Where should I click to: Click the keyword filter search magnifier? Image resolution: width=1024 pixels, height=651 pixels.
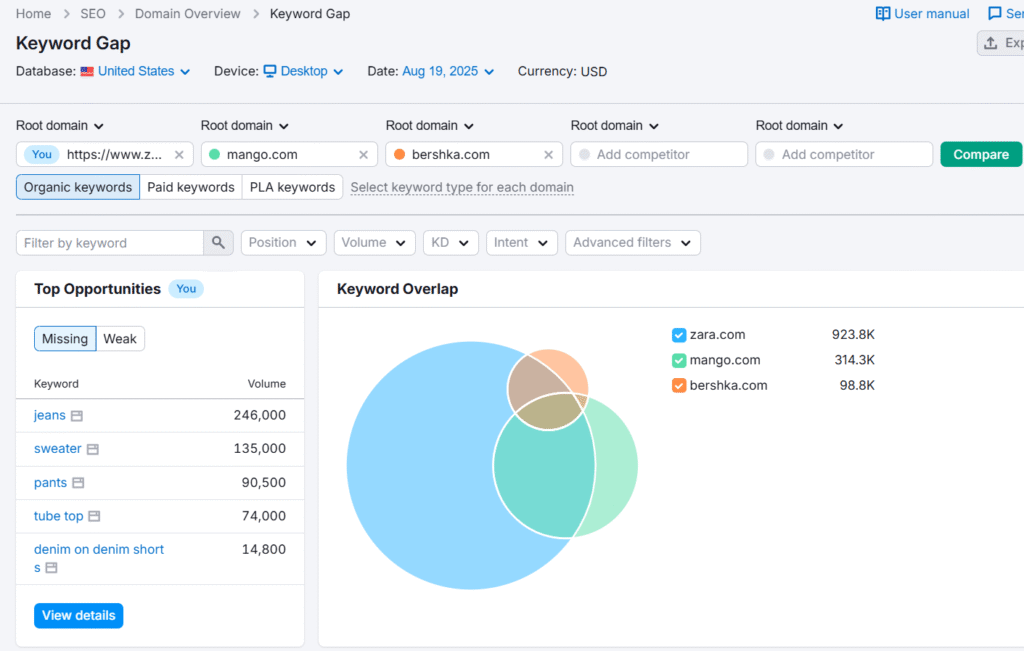pos(218,243)
